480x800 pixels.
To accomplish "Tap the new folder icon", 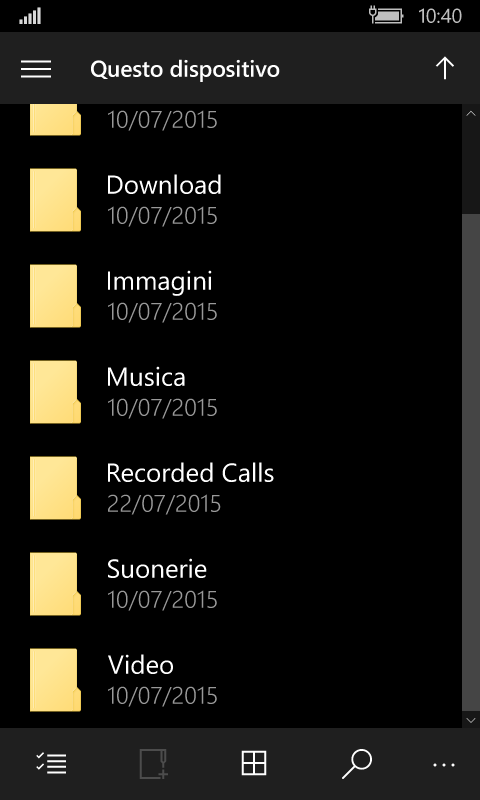I will point(154,764).
